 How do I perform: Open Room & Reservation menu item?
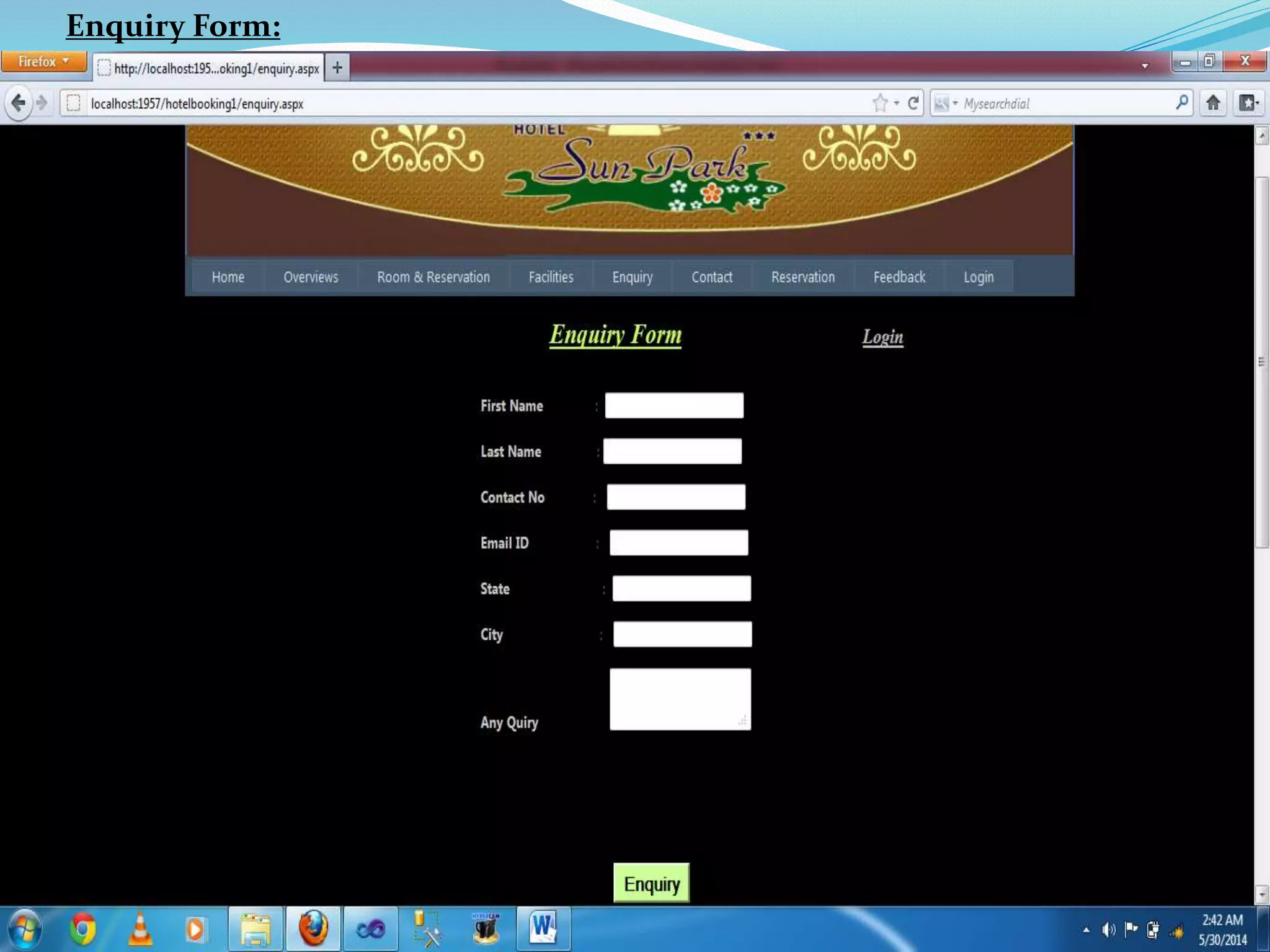pos(433,277)
